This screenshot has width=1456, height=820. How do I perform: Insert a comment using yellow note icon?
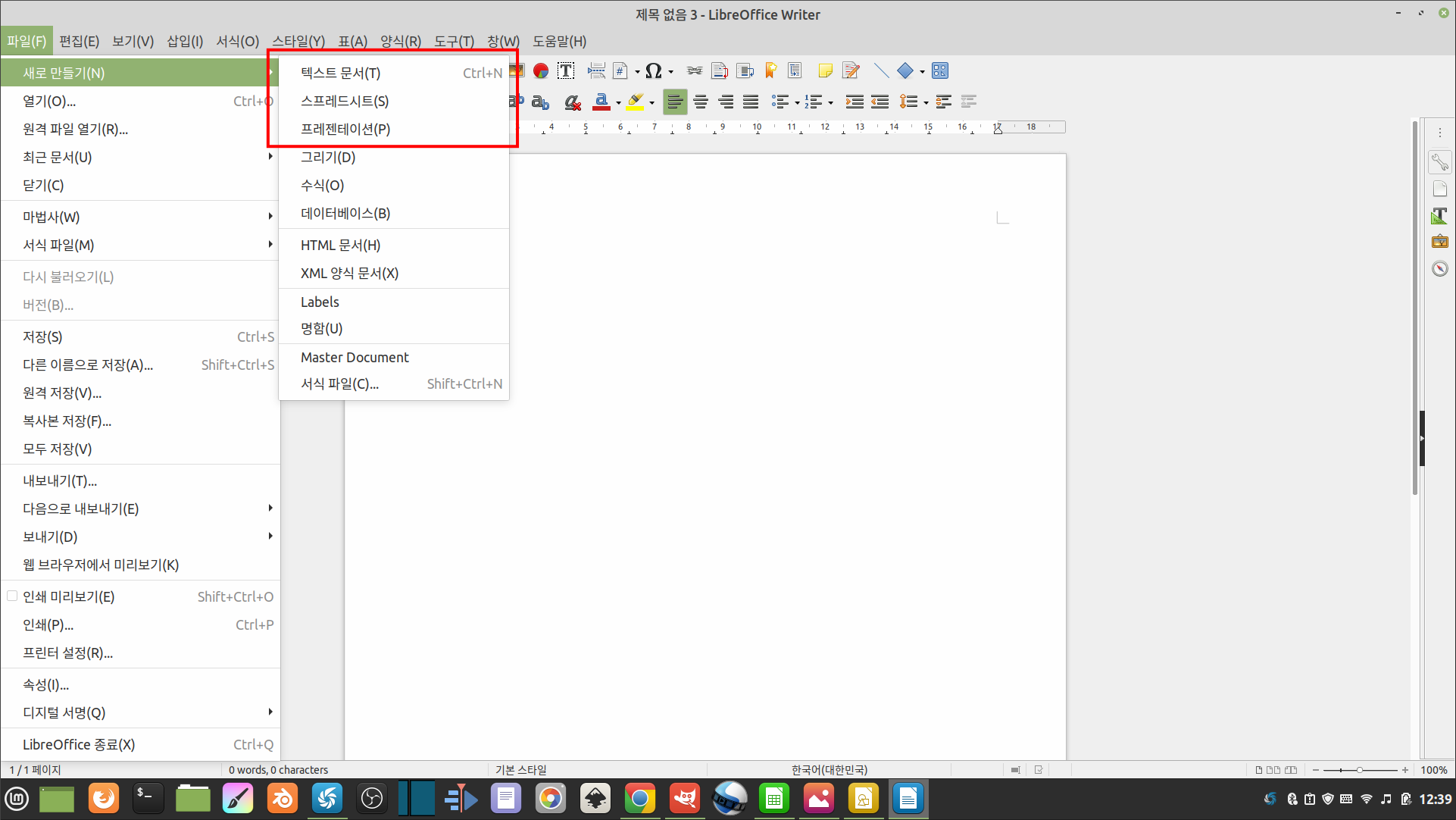[x=826, y=71]
